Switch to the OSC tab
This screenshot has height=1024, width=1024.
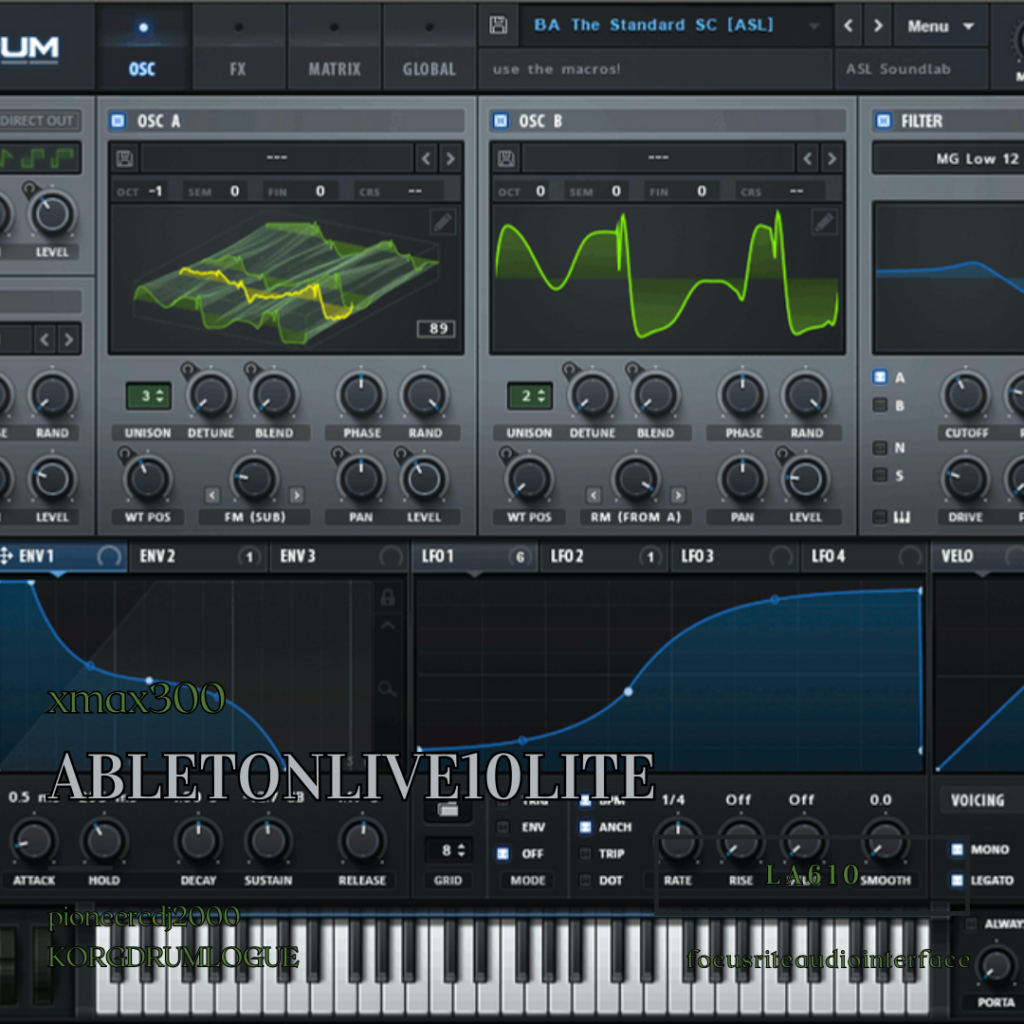[x=143, y=48]
